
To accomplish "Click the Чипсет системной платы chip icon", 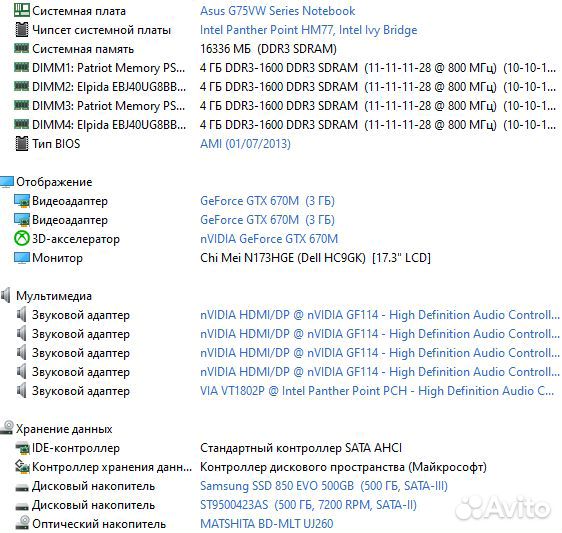I will coord(22,30).
